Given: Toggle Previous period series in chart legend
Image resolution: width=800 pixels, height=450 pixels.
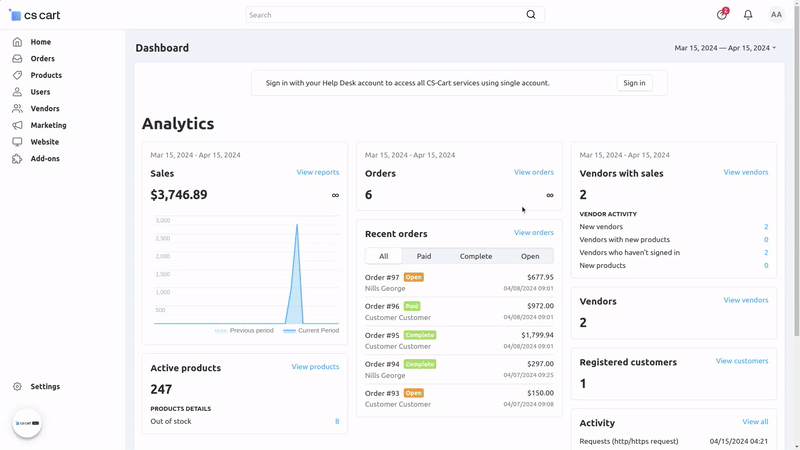Looking at the screenshot, I should coord(244,330).
